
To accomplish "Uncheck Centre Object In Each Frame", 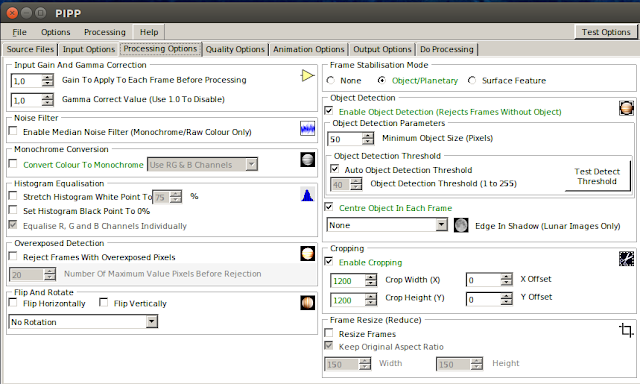I will (x=329, y=207).
